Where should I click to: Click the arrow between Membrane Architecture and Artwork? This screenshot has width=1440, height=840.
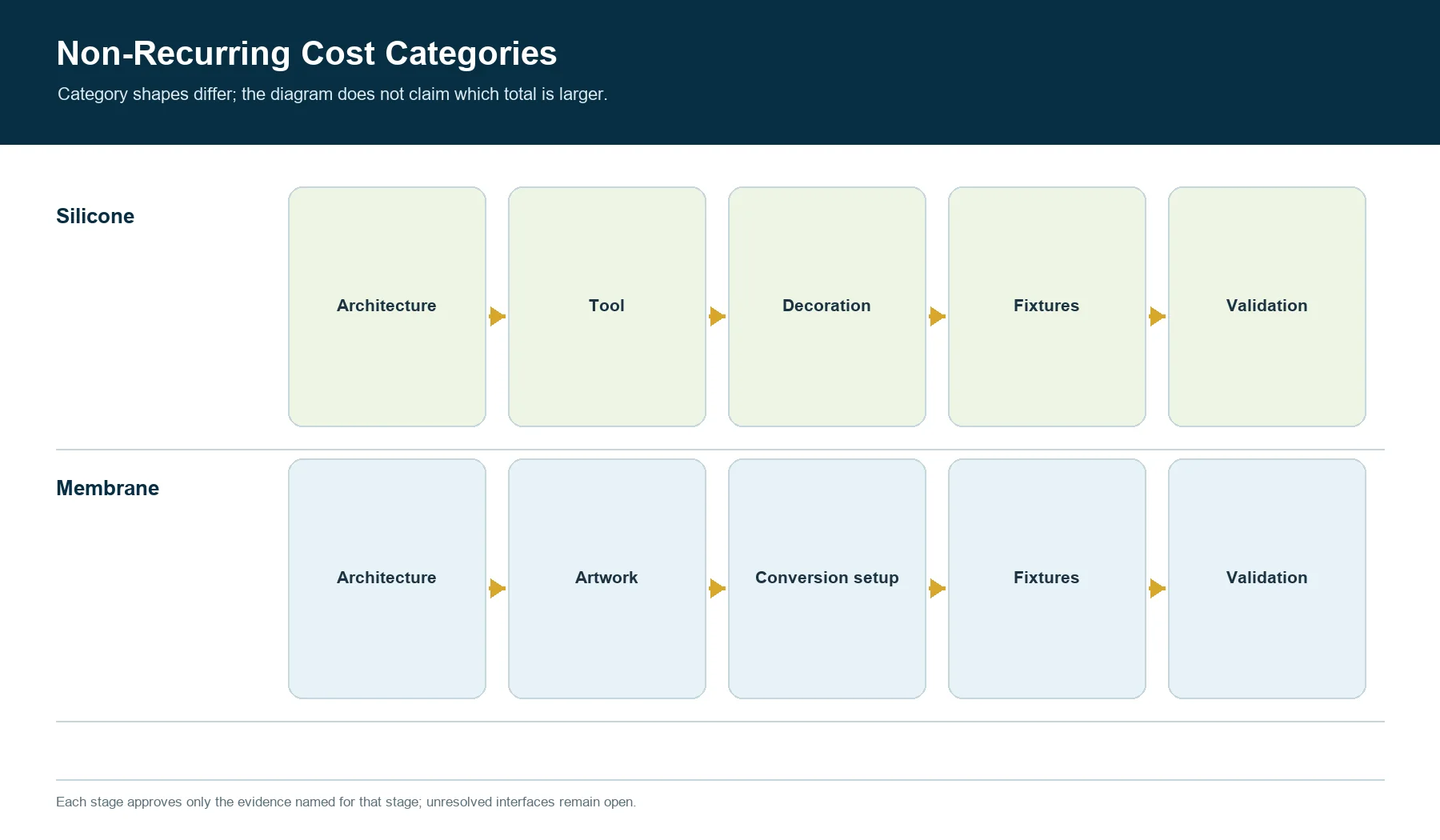click(497, 588)
